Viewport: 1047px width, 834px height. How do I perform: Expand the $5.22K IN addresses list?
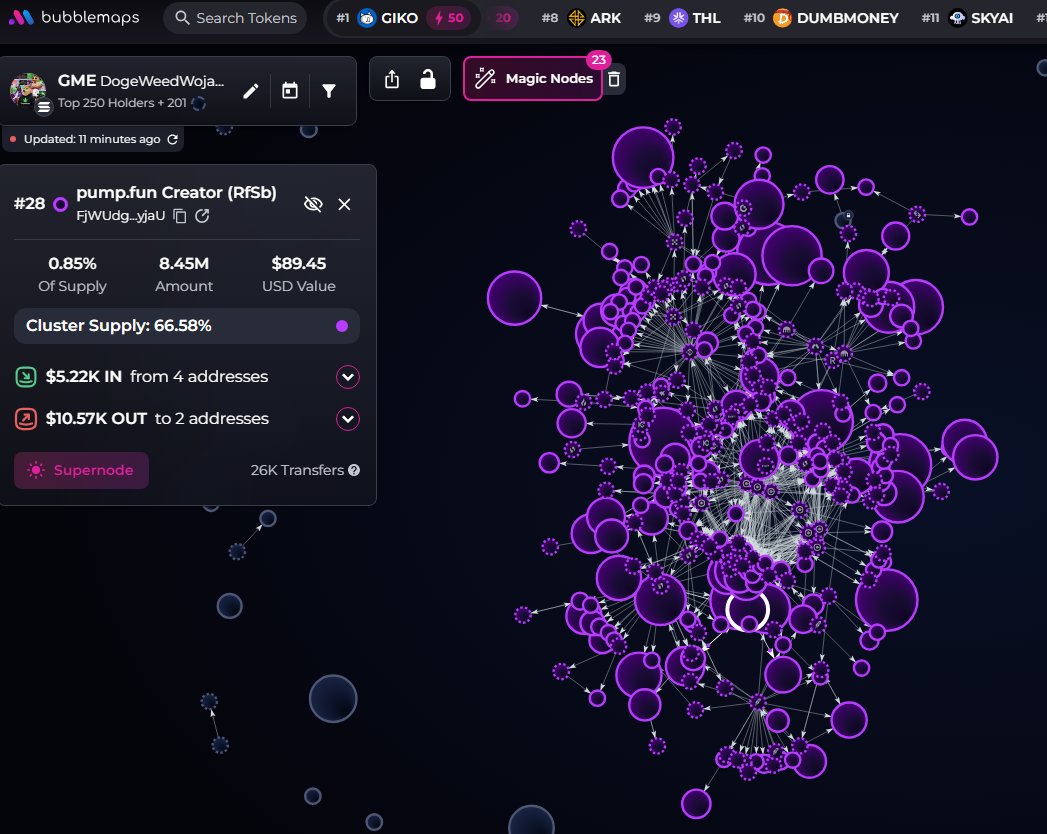347,377
